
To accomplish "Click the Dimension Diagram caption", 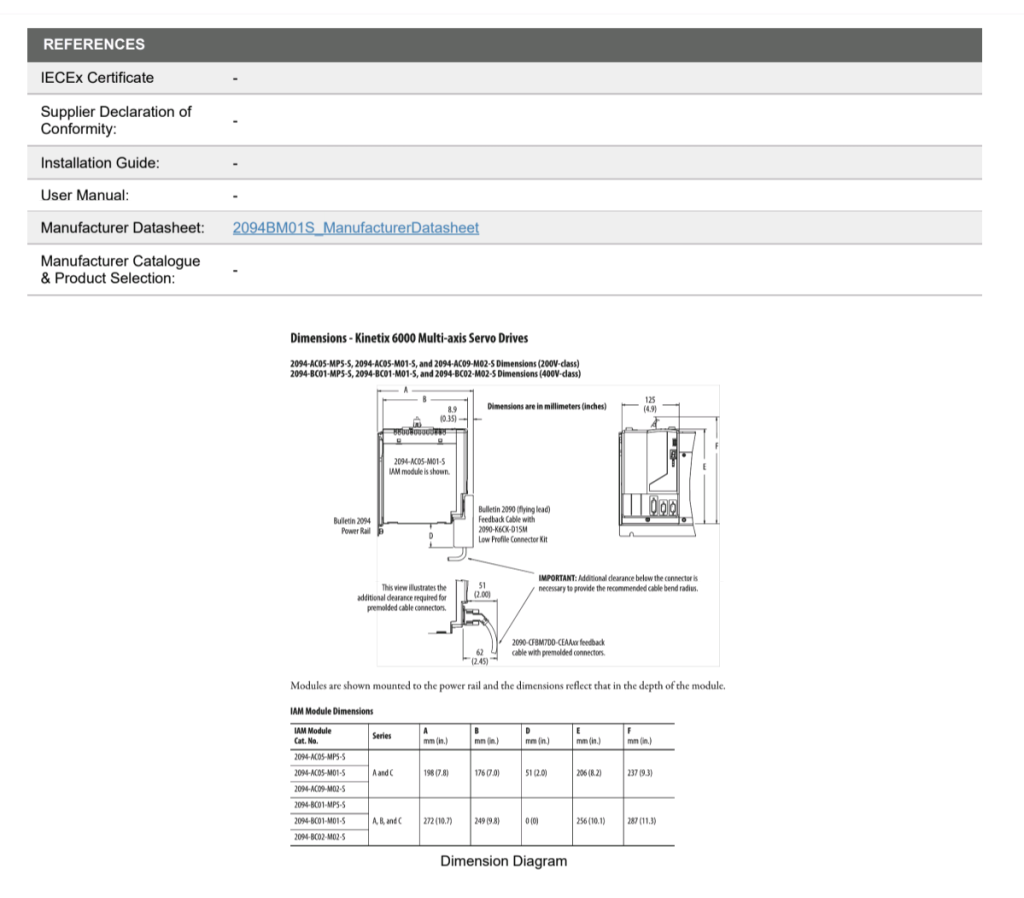I will pos(503,861).
